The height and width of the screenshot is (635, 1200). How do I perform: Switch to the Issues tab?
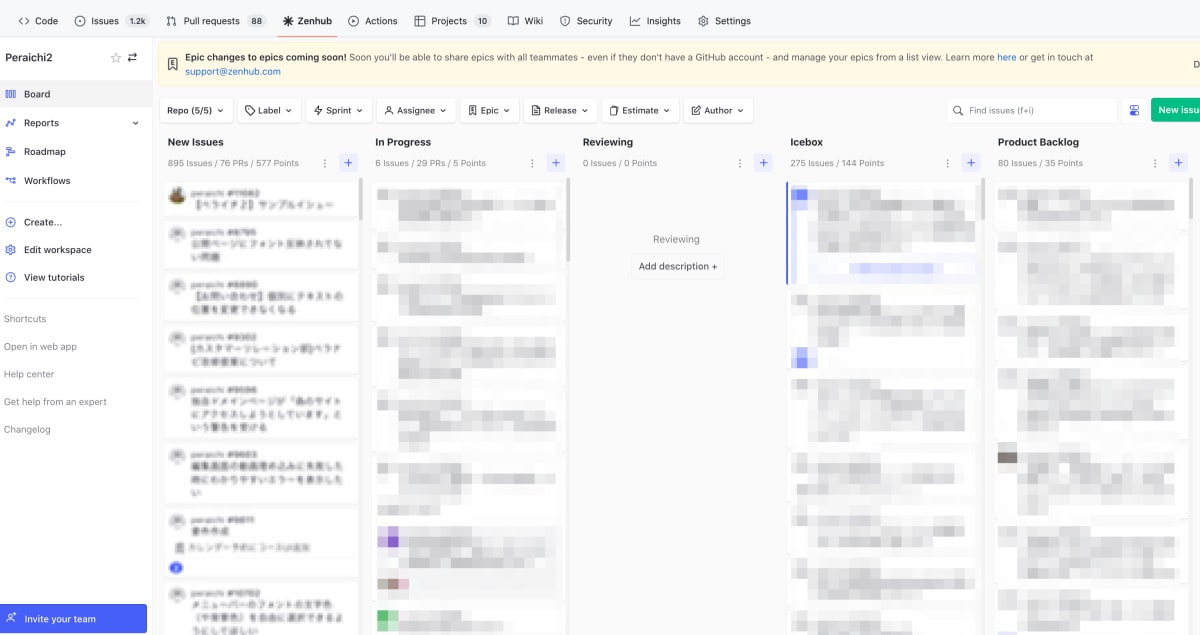coord(111,21)
